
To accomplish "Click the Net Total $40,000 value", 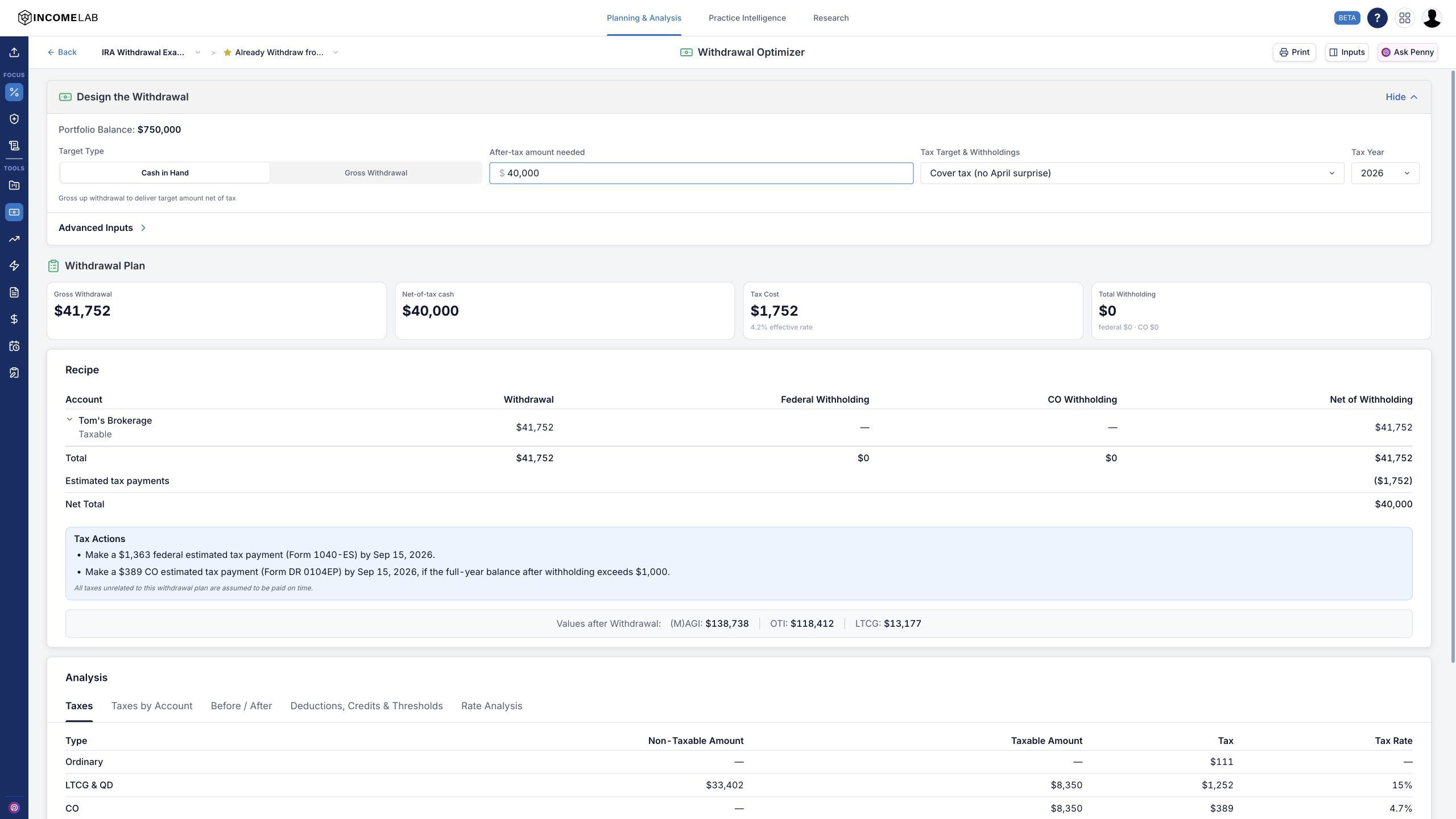I will click(x=1393, y=504).
